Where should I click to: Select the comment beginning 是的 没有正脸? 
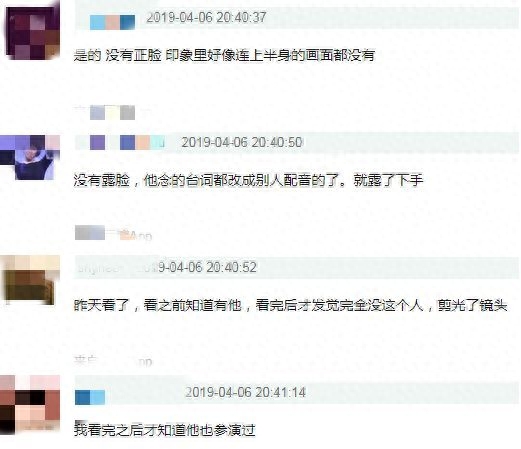(224, 55)
